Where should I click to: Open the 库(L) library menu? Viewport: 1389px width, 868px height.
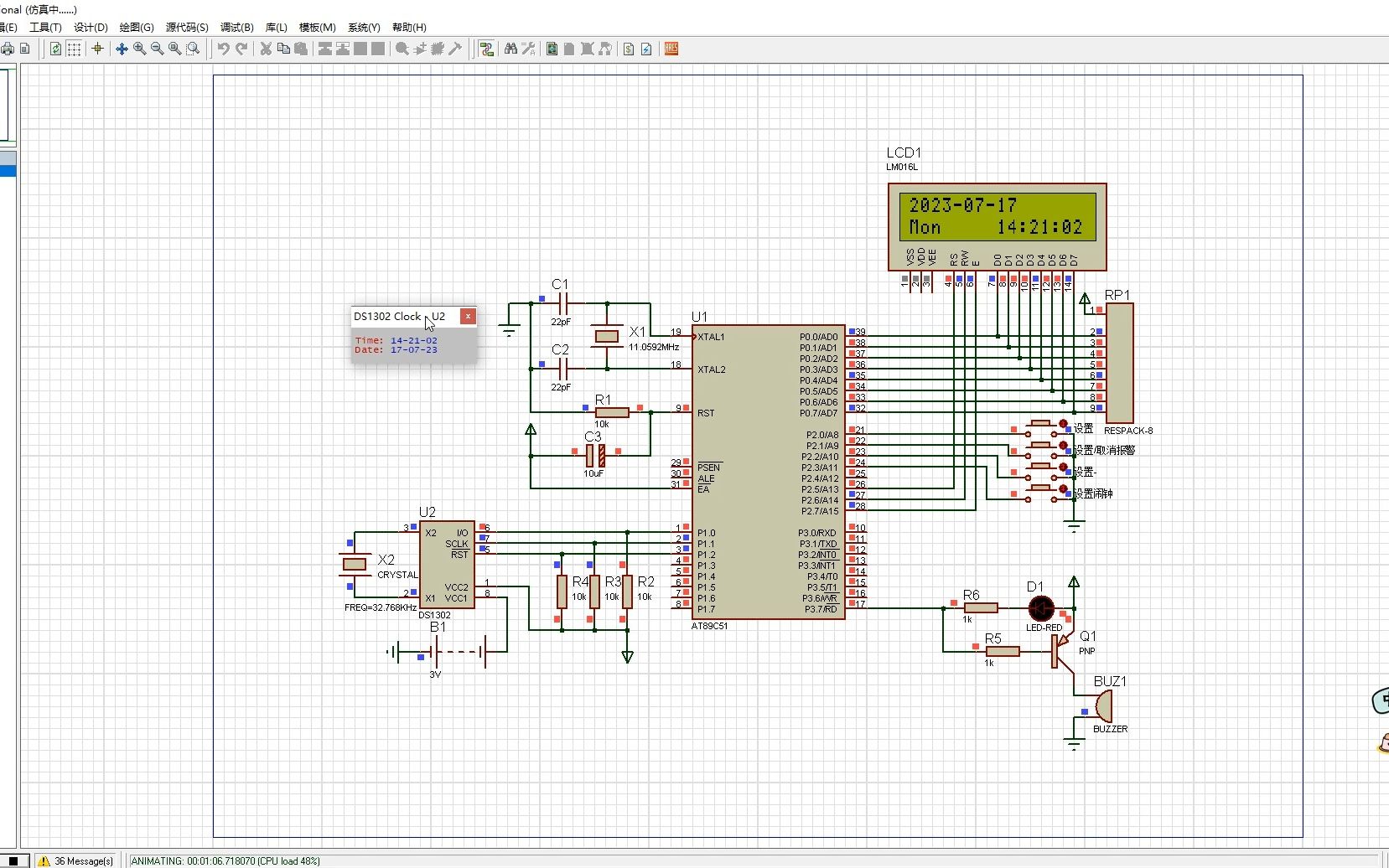click(276, 28)
